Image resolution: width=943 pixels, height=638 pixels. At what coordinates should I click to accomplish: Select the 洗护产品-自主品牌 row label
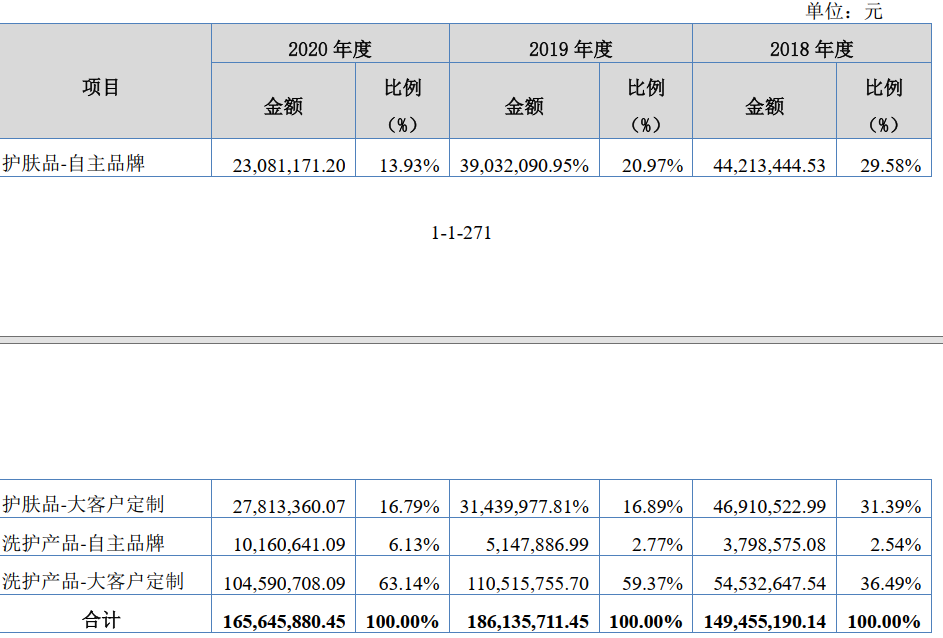(x=83, y=543)
